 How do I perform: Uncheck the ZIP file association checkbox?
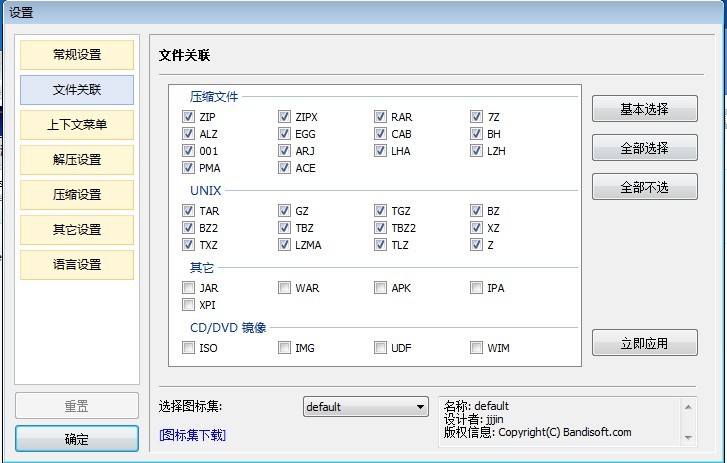click(x=189, y=117)
